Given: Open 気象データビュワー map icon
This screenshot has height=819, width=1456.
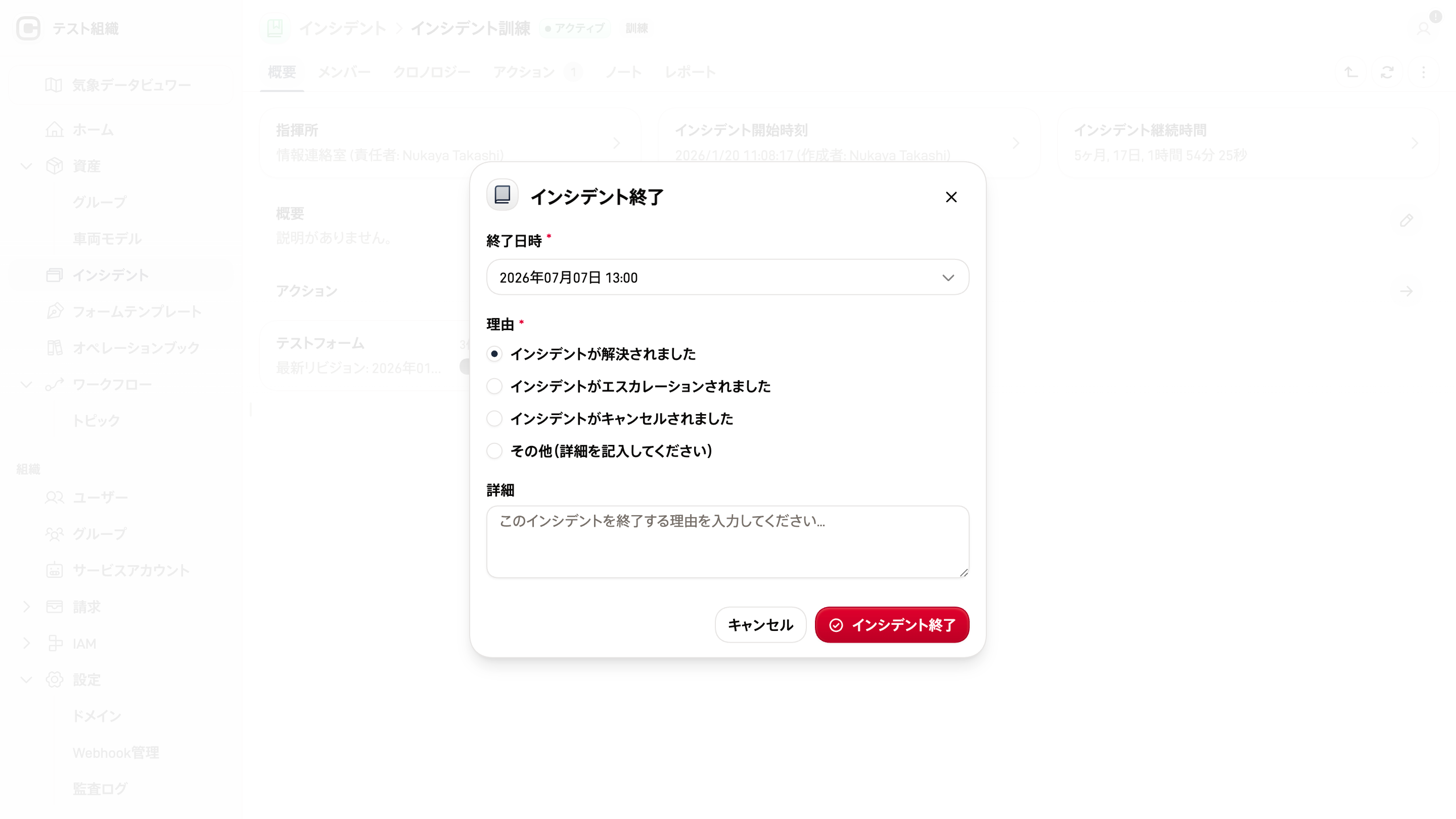Looking at the screenshot, I should (x=54, y=85).
